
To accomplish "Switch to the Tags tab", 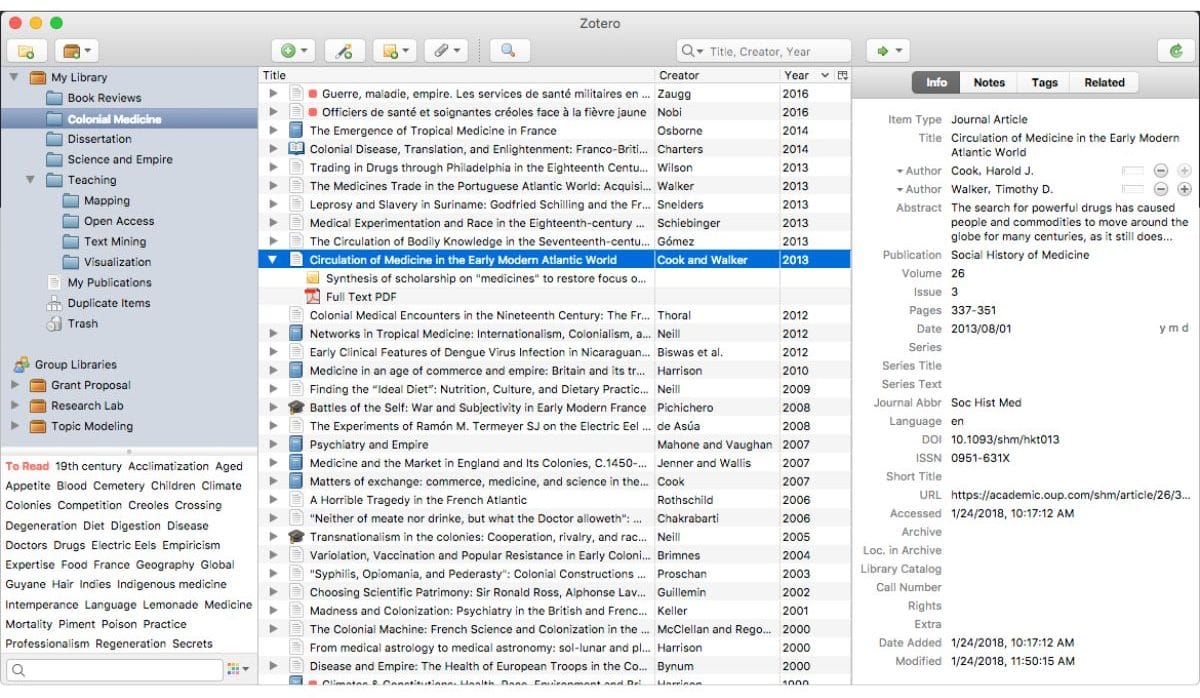I will 1044,82.
